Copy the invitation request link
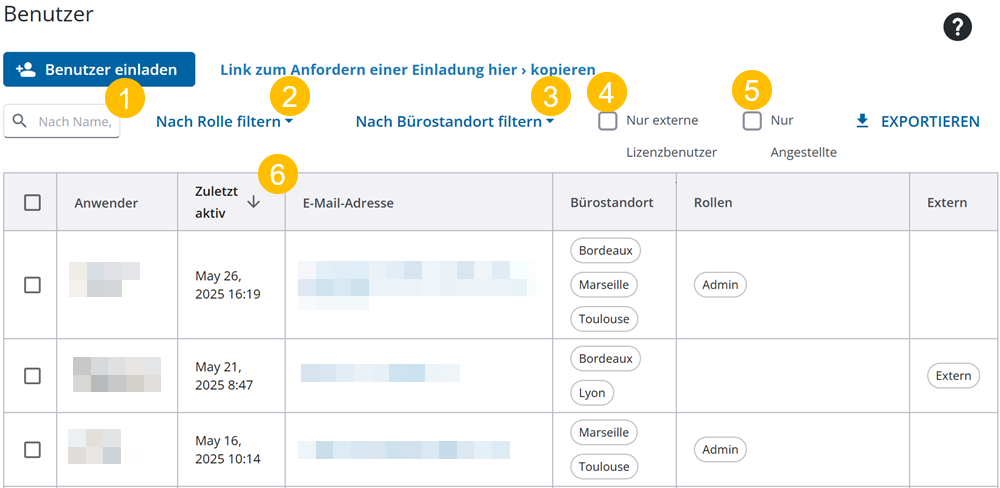1000x488 pixels. 407,70
